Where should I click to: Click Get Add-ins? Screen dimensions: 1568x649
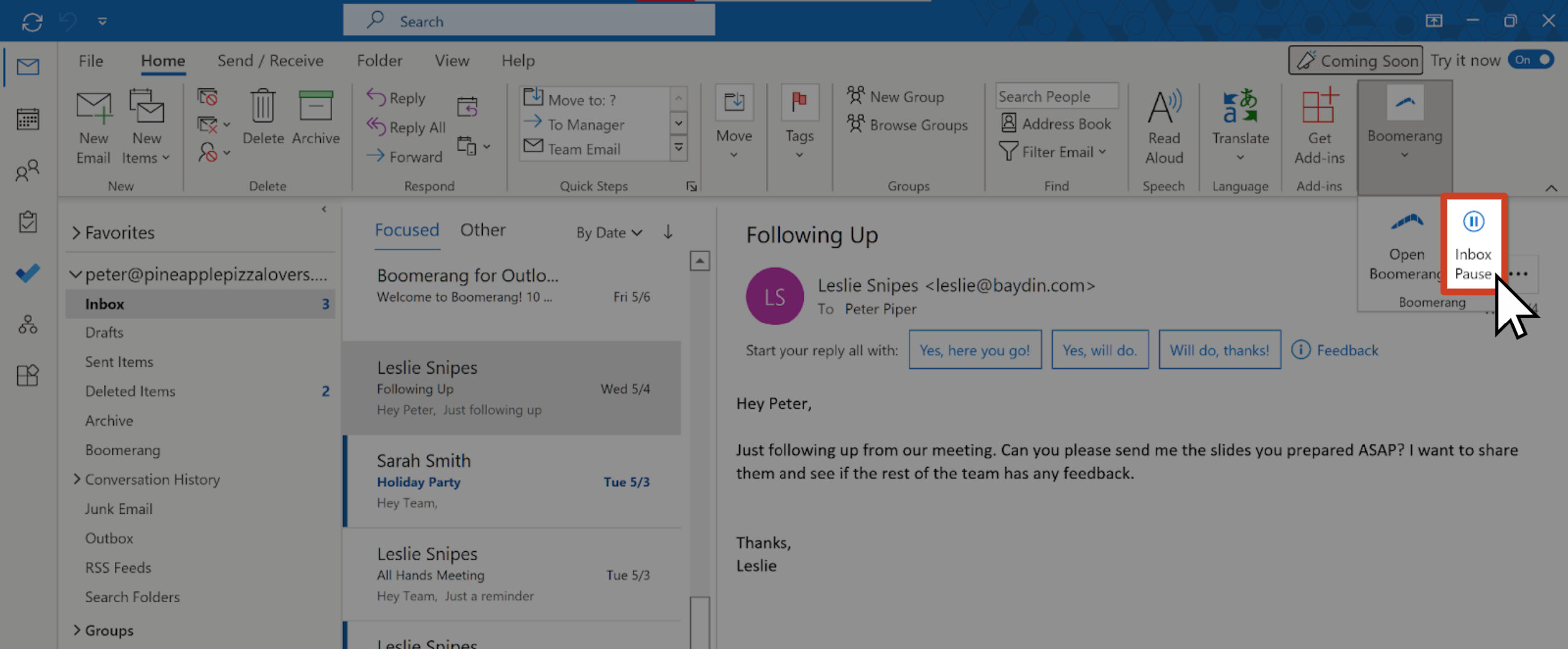1318,127
